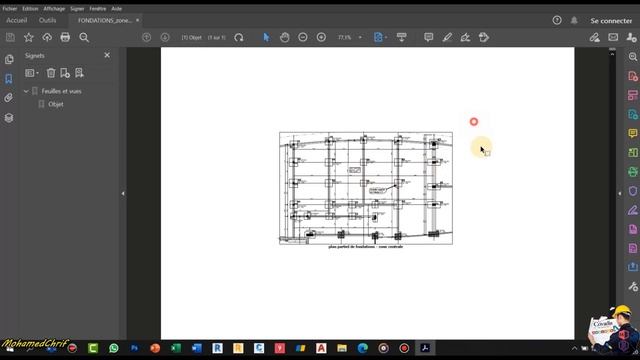Select the highlighter pen tool

click(x=447, y=38)
